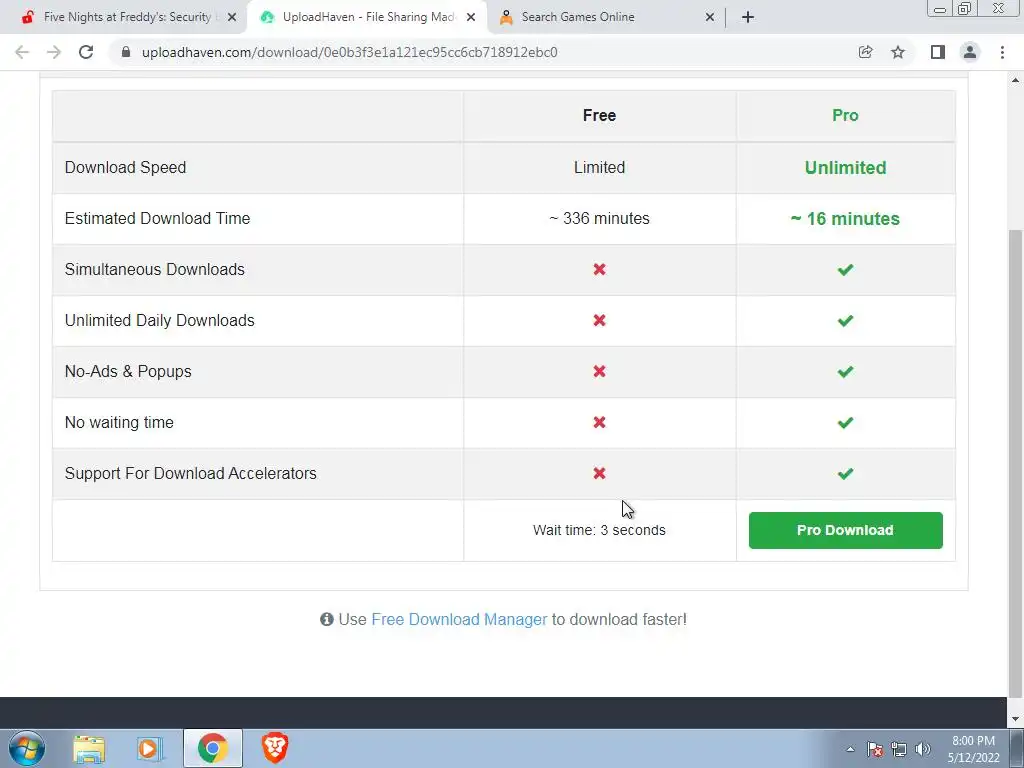
Task: Close the UploadHaven tab
Action: pyautogui.click(x=471, y=17)
